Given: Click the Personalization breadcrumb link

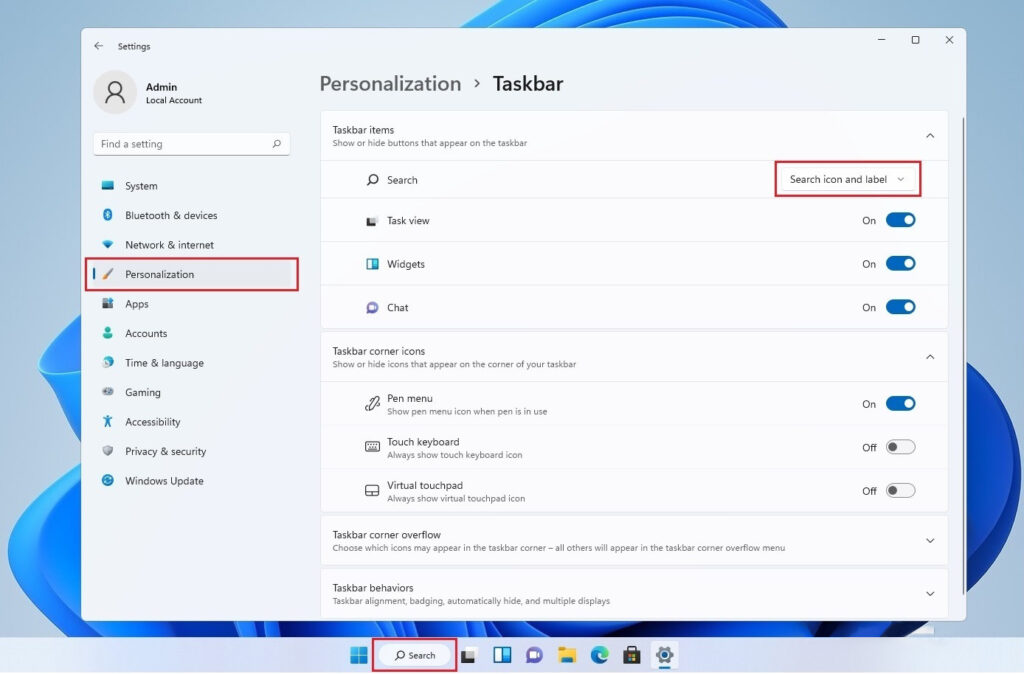Looking at the screenshot, I should point(390,84).
